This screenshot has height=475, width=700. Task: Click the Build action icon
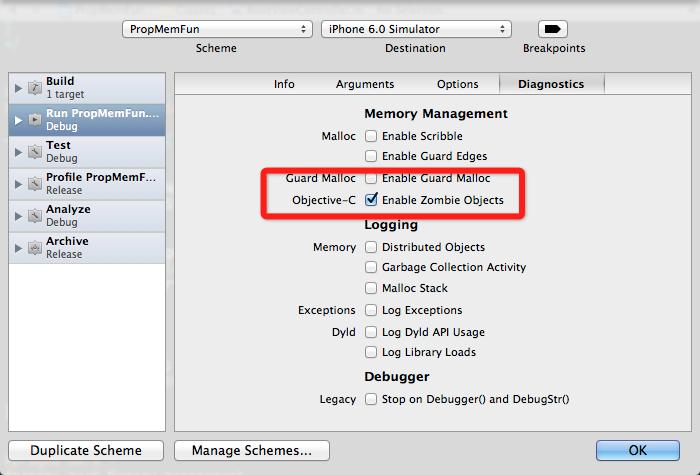point(34,88)
